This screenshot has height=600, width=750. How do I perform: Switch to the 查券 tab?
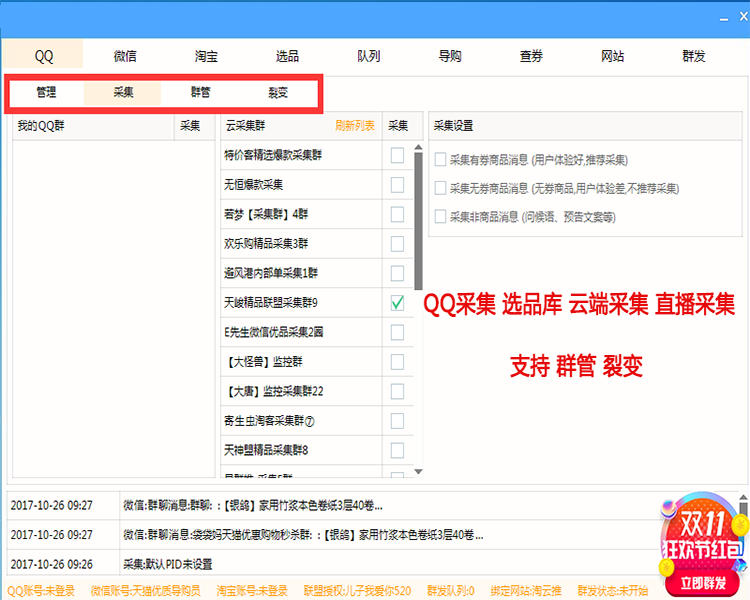pyautogui.click(x=531, y=56)
